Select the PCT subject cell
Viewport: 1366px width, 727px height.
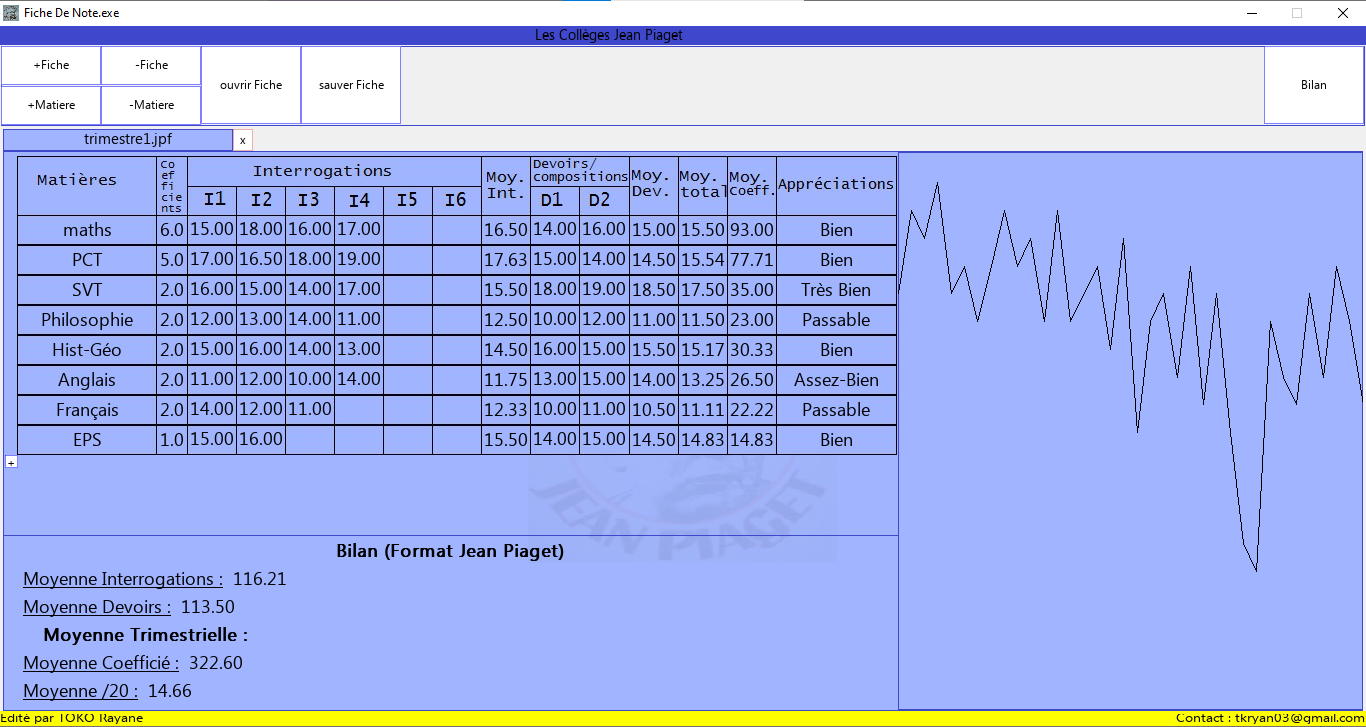(x=87, y=260)
